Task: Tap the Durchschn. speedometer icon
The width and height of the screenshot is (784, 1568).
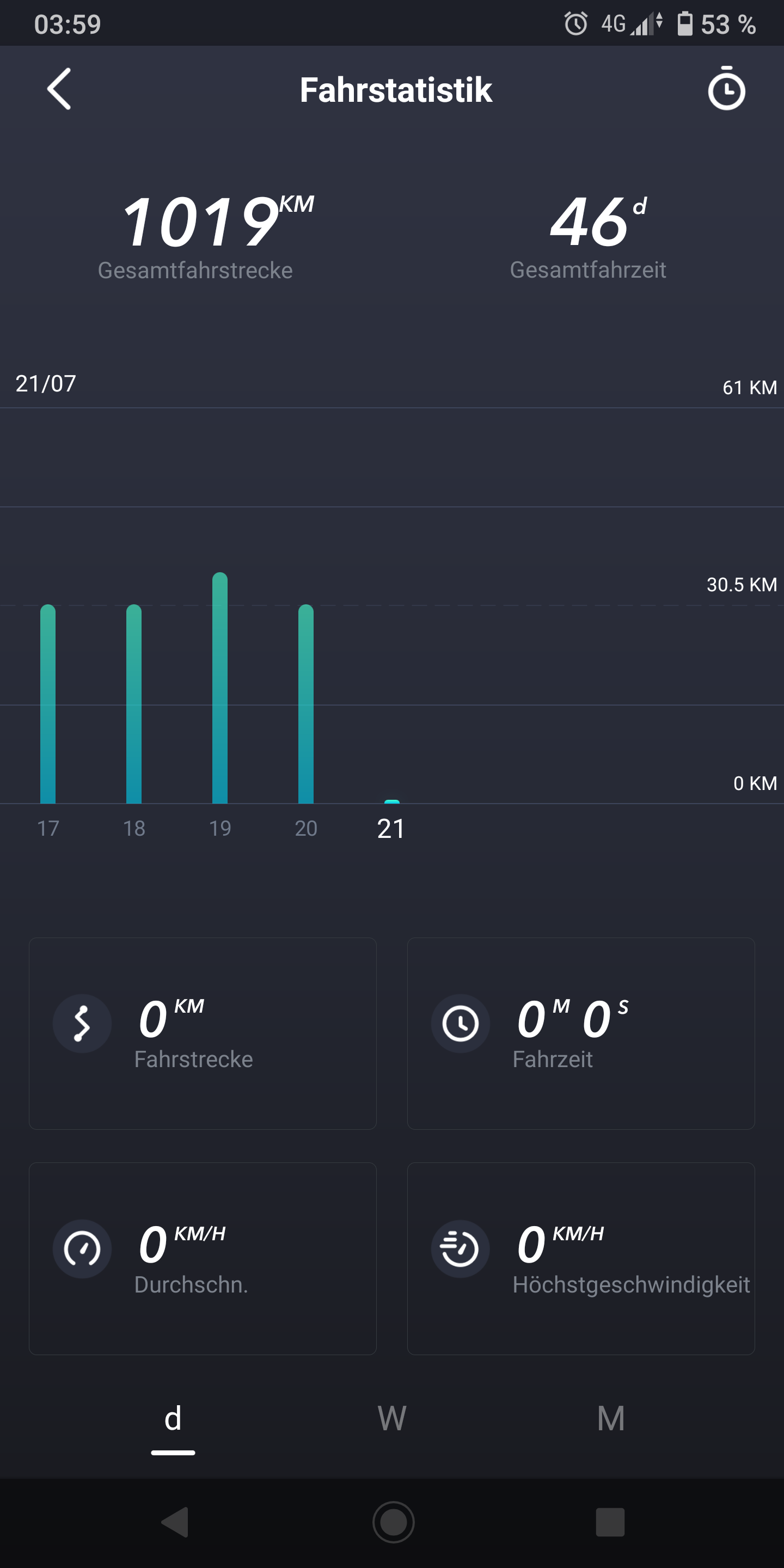Action: tap(82, 1249)
